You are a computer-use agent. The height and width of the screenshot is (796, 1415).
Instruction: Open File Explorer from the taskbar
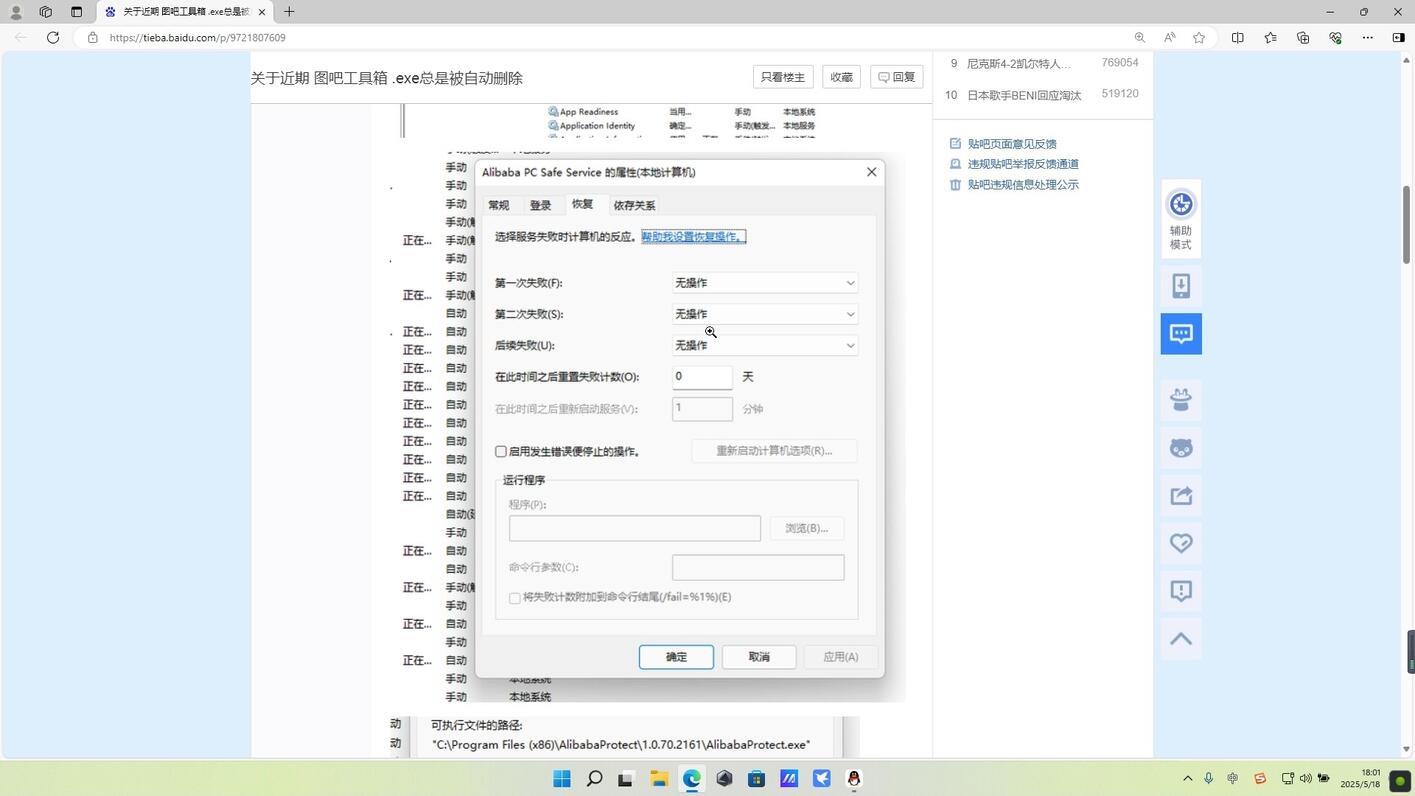click(x=659, y=778)
